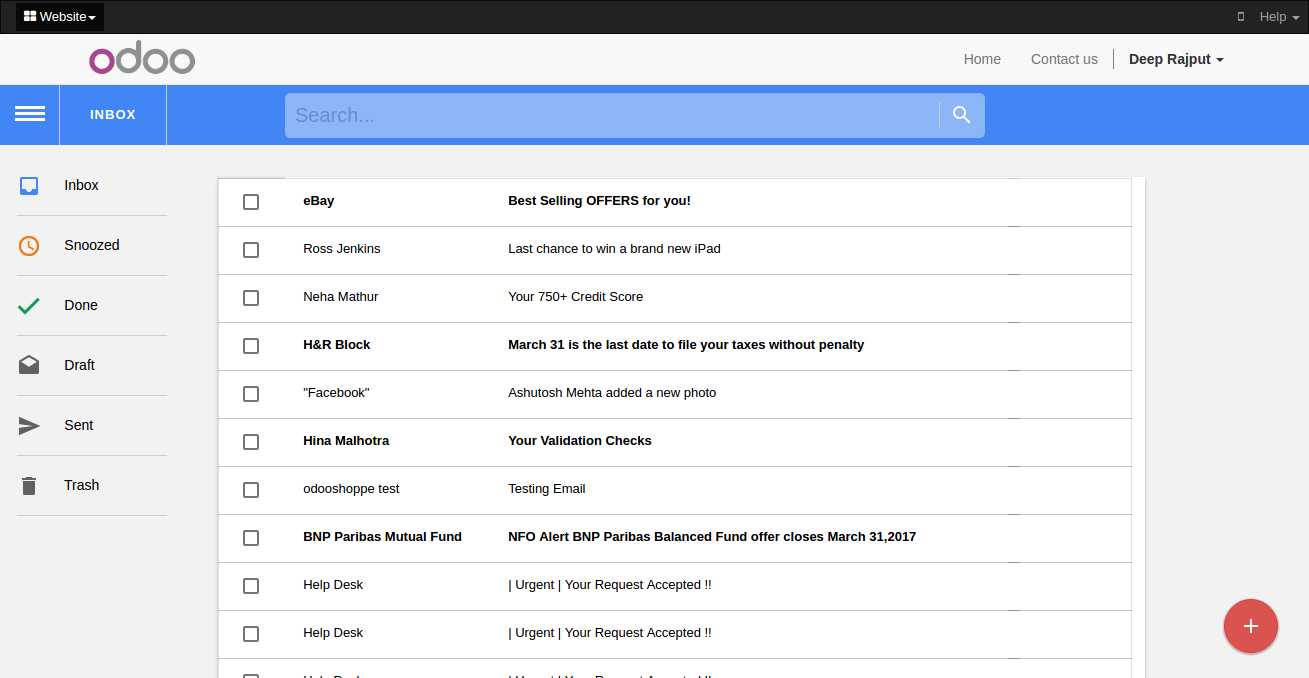Click the Inbox tray icon in sidebar
Viewport: 1309px width, 678px height.
[29, 185]
